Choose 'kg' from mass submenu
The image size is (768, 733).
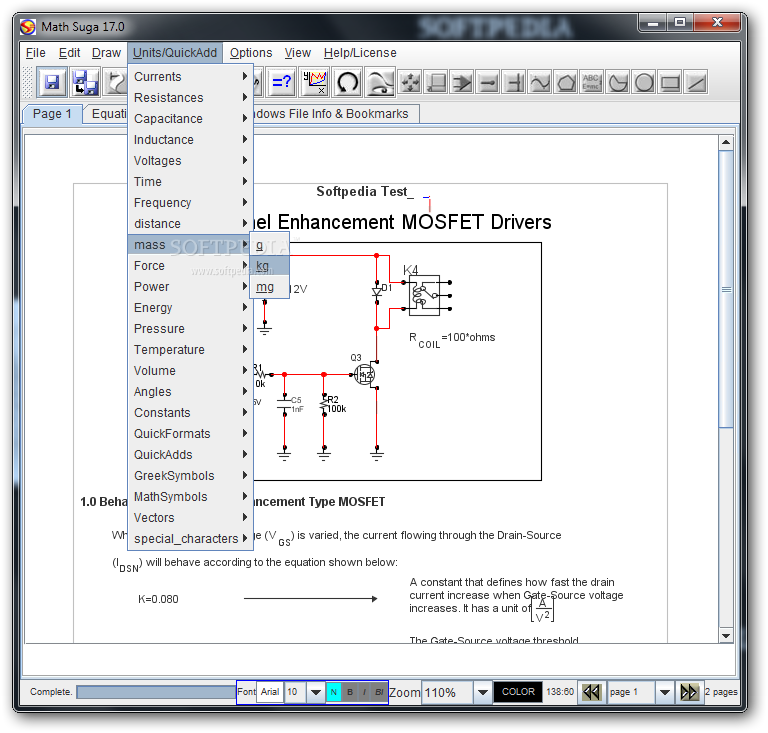click(x=269, y=266)
